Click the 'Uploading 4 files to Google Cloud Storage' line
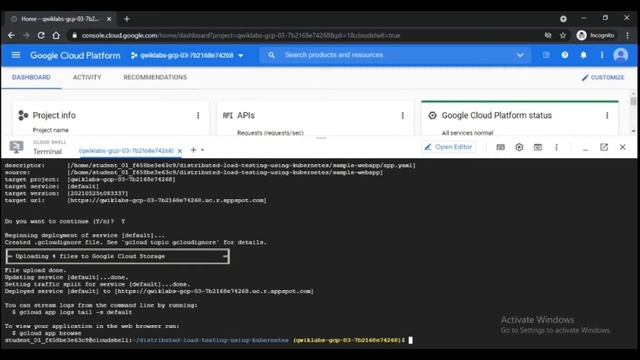640x360 pixels. coord(90,256)
